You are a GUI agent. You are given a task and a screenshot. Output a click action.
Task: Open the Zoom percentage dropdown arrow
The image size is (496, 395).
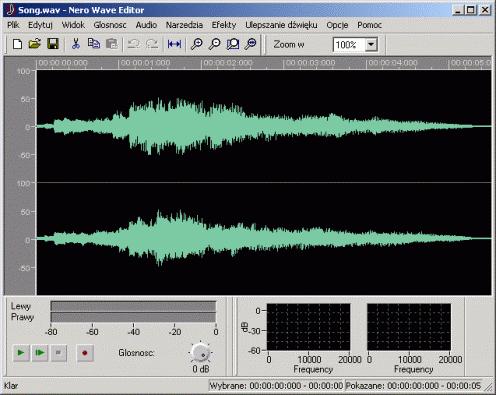click(x=371, y=44)
